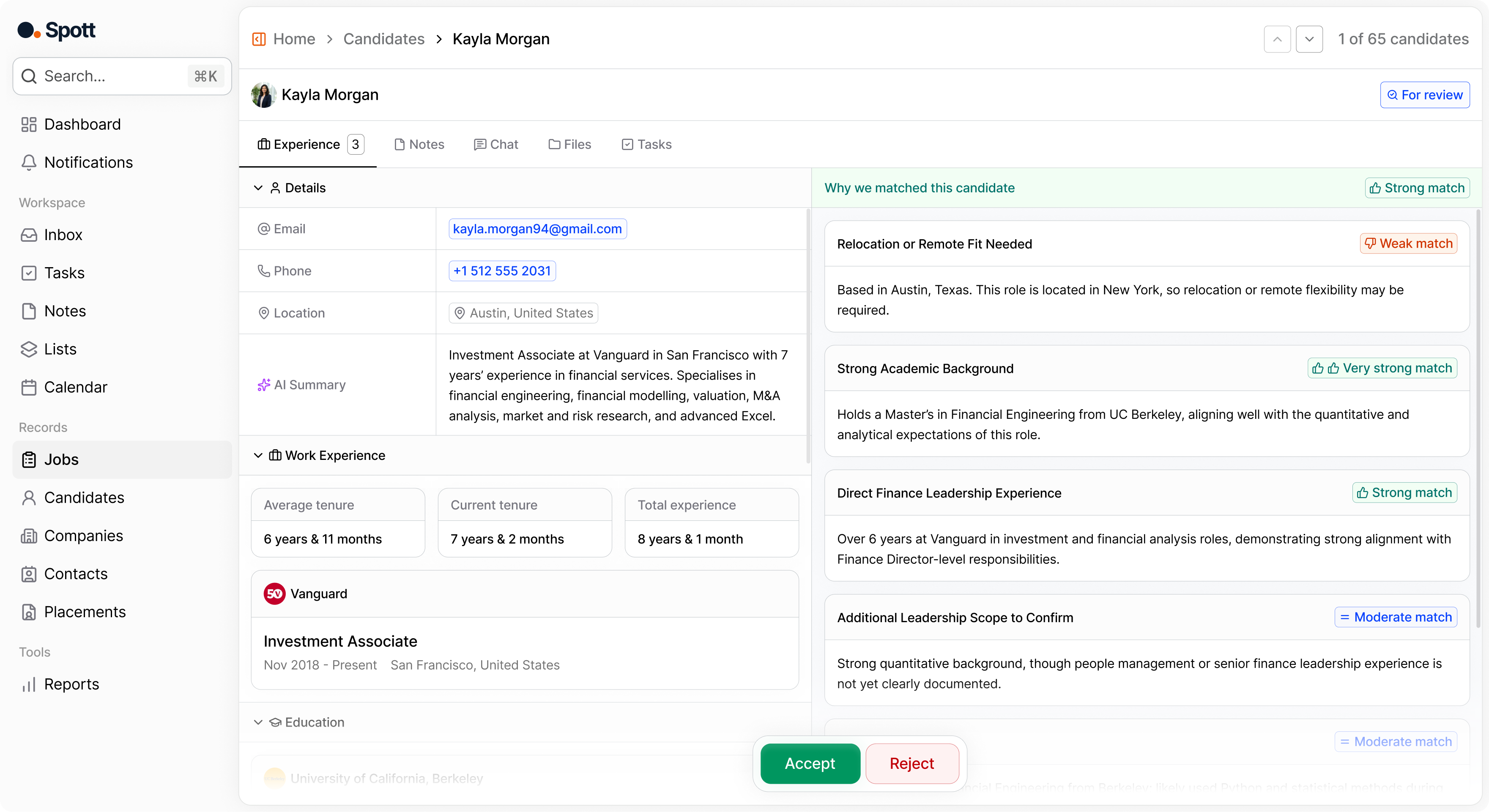
Task: Collapse the Details section
Action: [258, 188]
